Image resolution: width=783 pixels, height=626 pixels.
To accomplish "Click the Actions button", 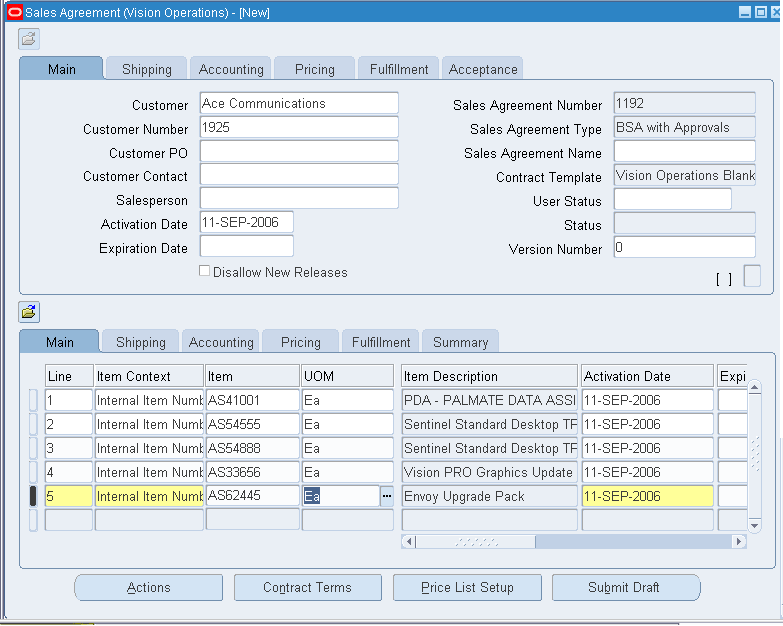I will (148, 588).
